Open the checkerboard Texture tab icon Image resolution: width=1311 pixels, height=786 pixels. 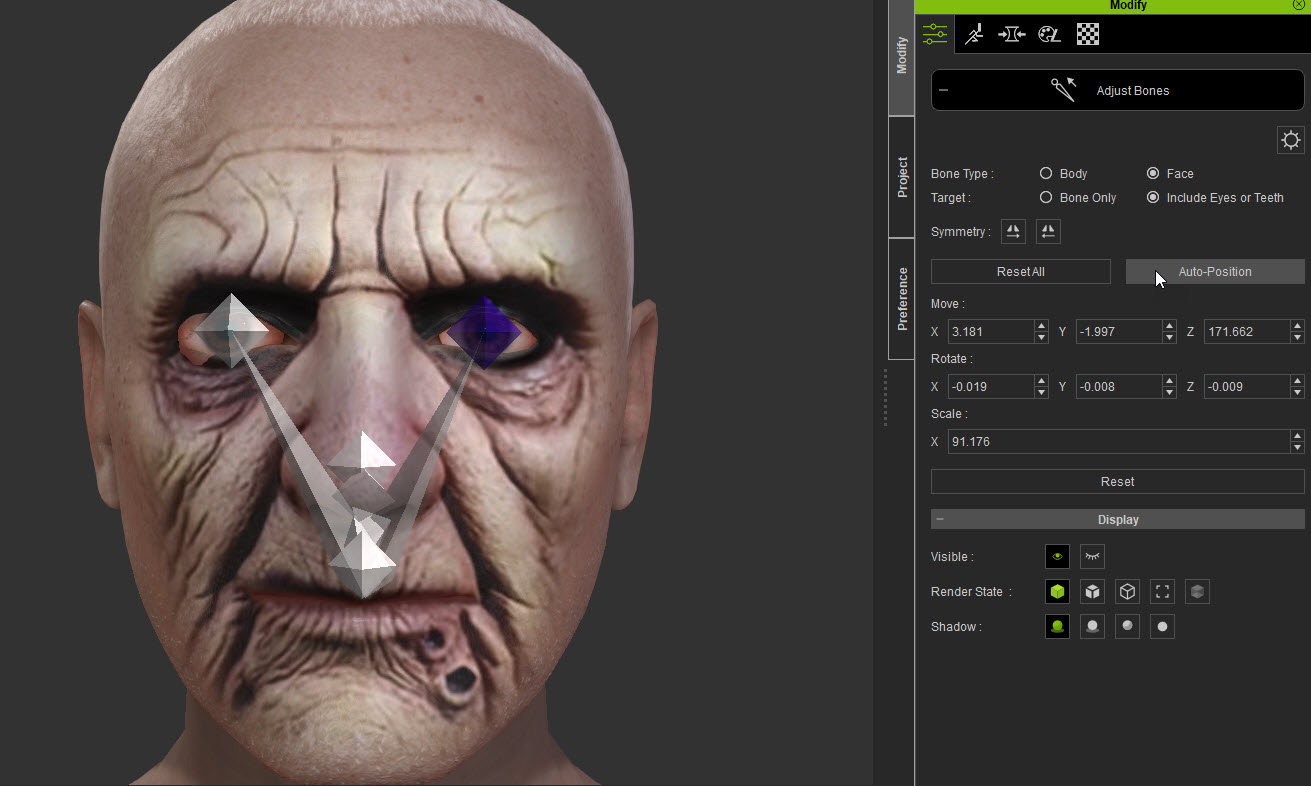coord(1088,34)
